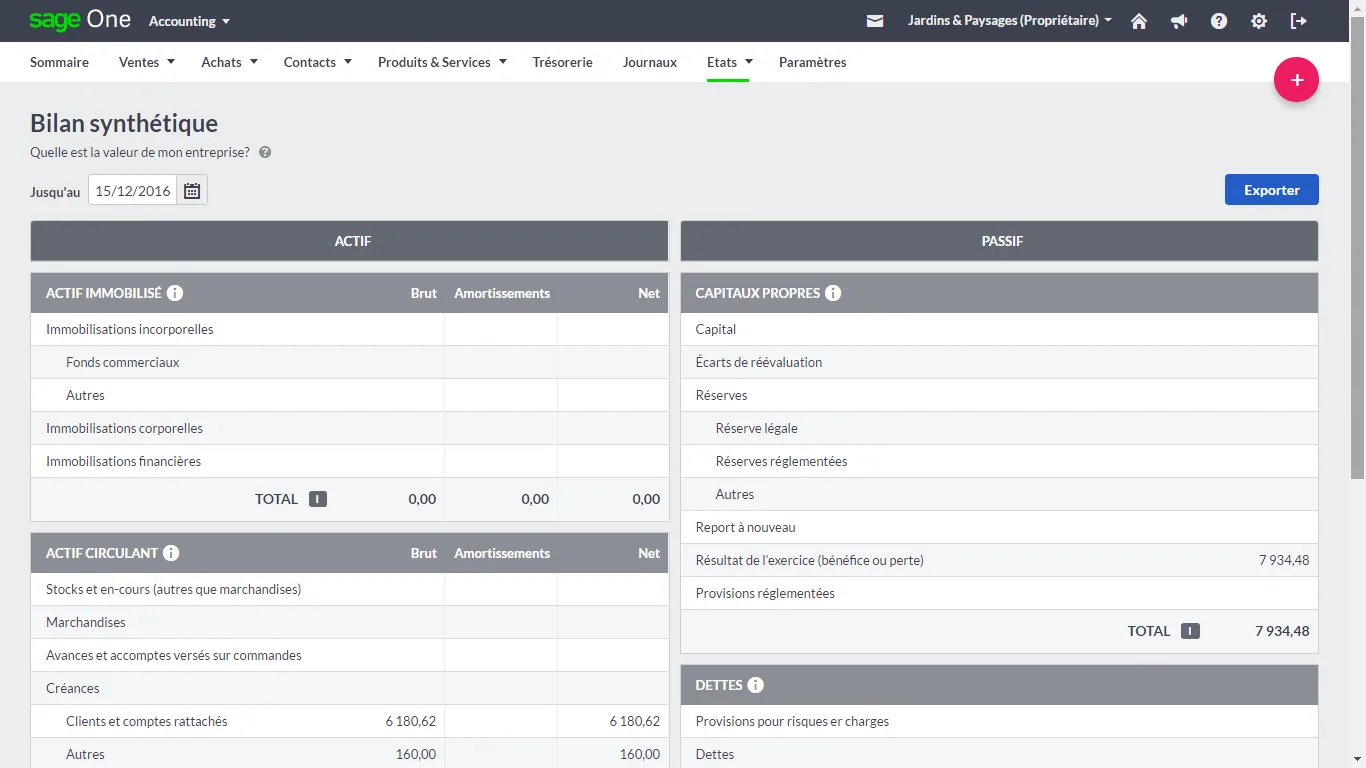Click Bilan synthétique page heading
Image resolution: width=1366 pixels, height=768 pixels.
point(124,123)
